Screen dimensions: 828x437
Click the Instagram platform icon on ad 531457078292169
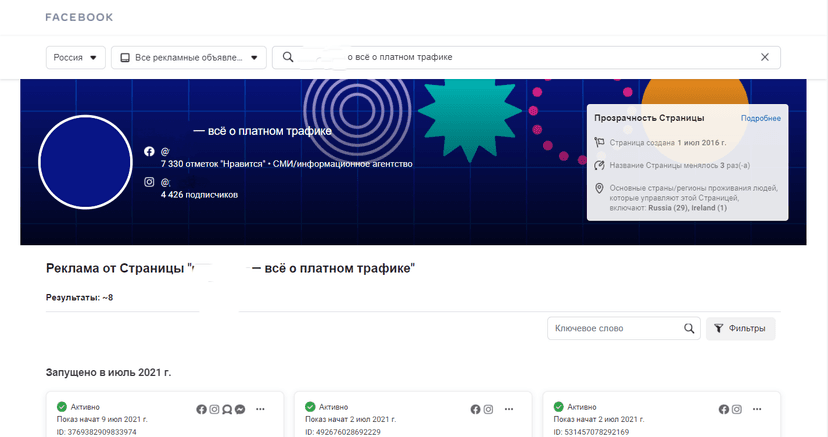pos(737,409)
